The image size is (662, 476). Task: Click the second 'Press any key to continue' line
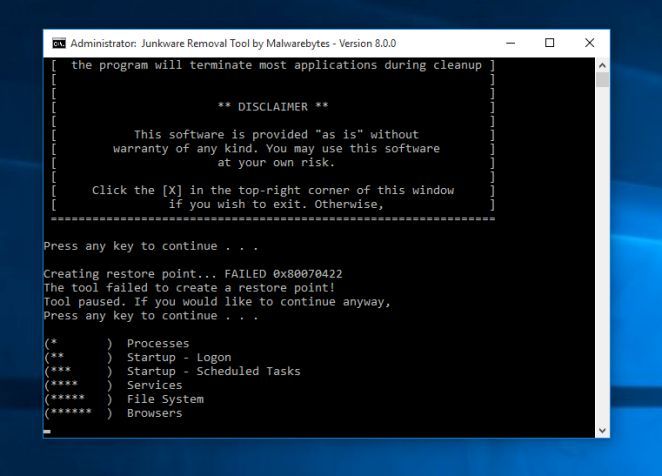pyautogui.click(x=151, y=316)
